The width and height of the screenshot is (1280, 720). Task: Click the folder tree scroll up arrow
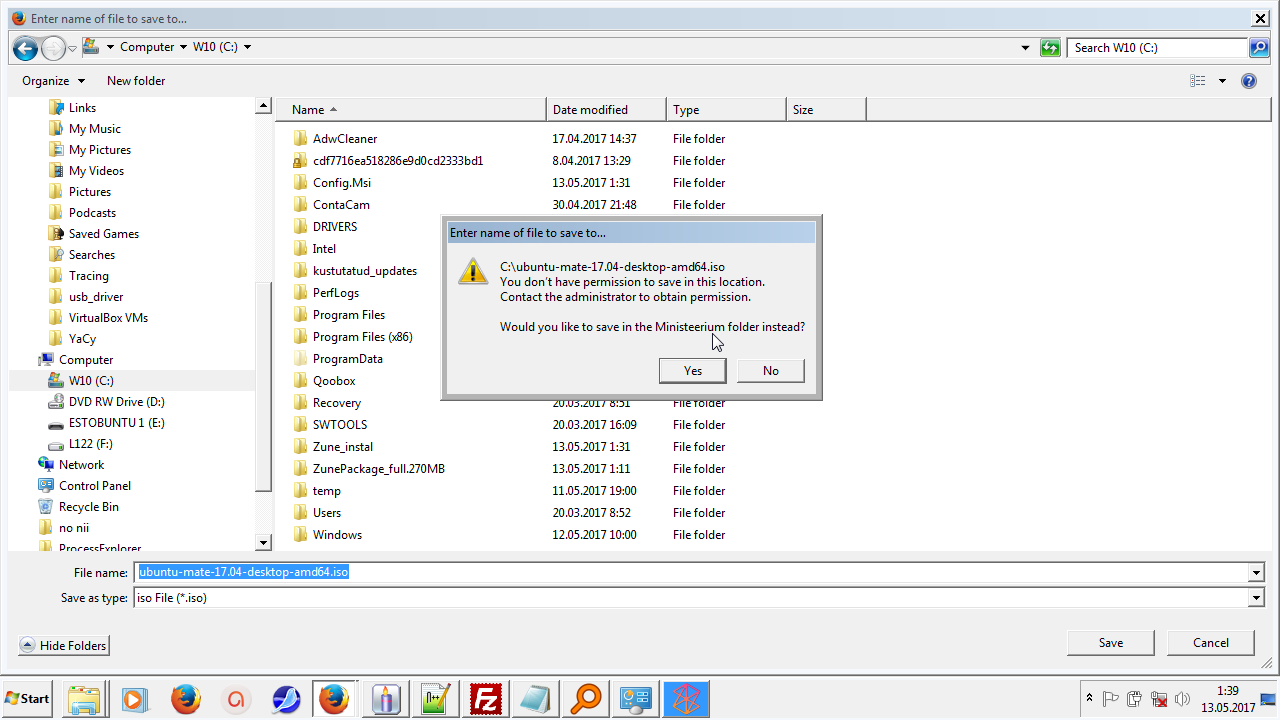pyautogui.click(x=264, y=106)
